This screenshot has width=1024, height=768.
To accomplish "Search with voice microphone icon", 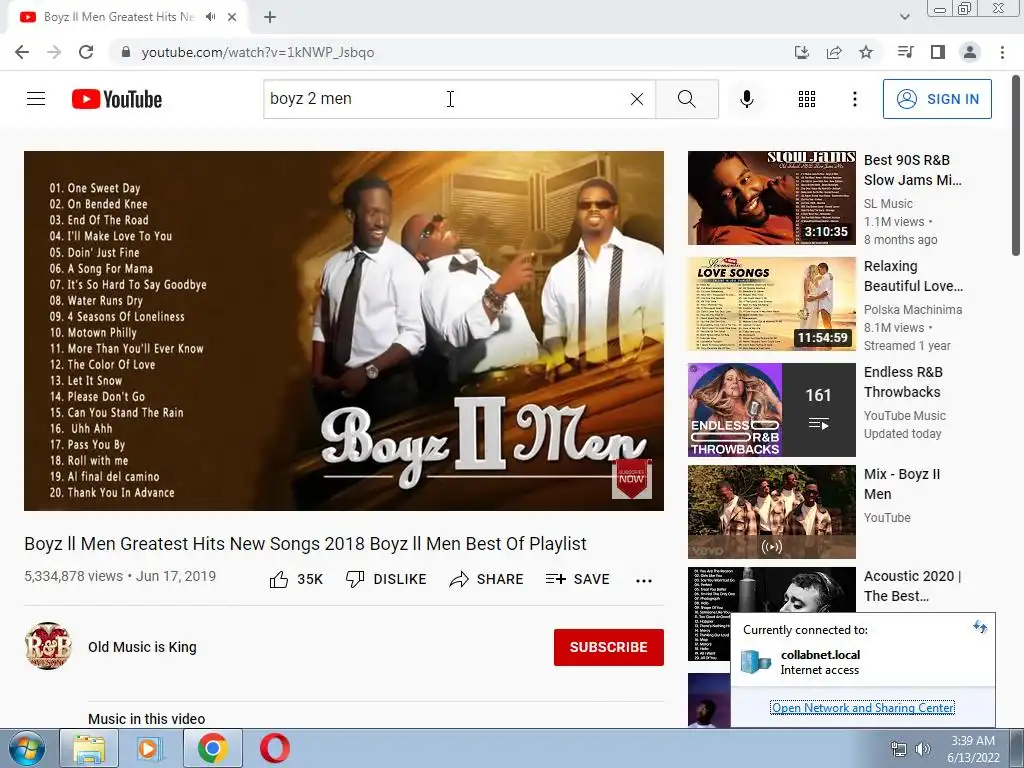I will [x=747, y=99].
